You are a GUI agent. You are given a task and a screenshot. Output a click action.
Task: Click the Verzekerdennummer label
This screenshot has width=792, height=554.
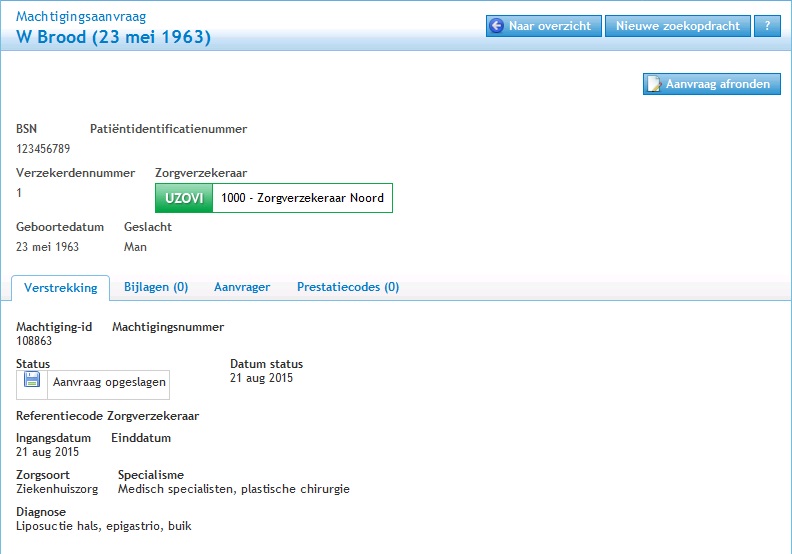pyautogui.click(x=75, y=173)
